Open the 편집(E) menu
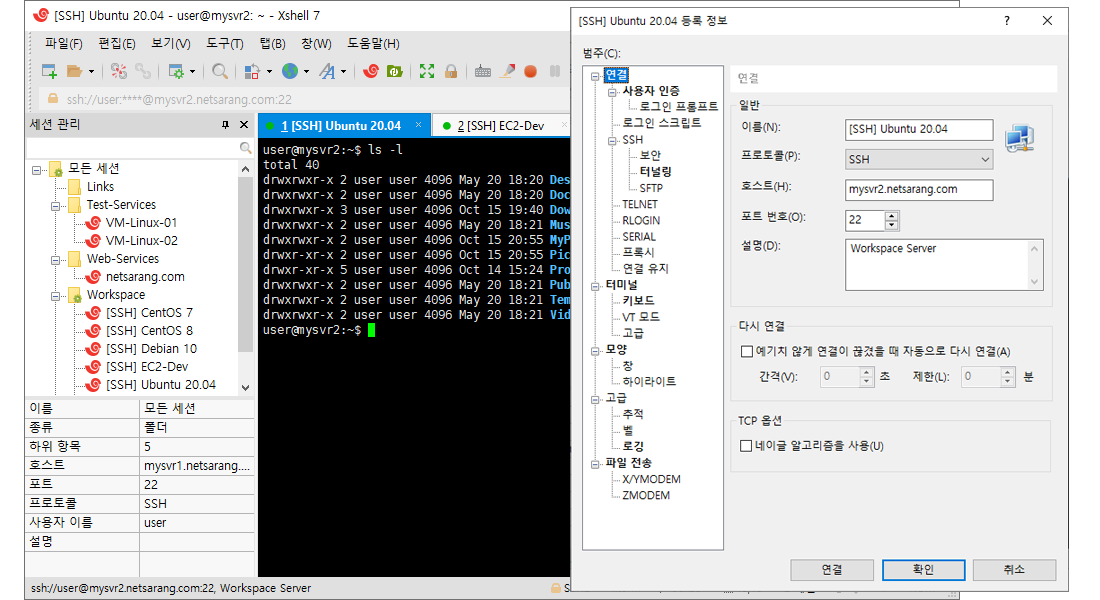 (x=117, y=44)
